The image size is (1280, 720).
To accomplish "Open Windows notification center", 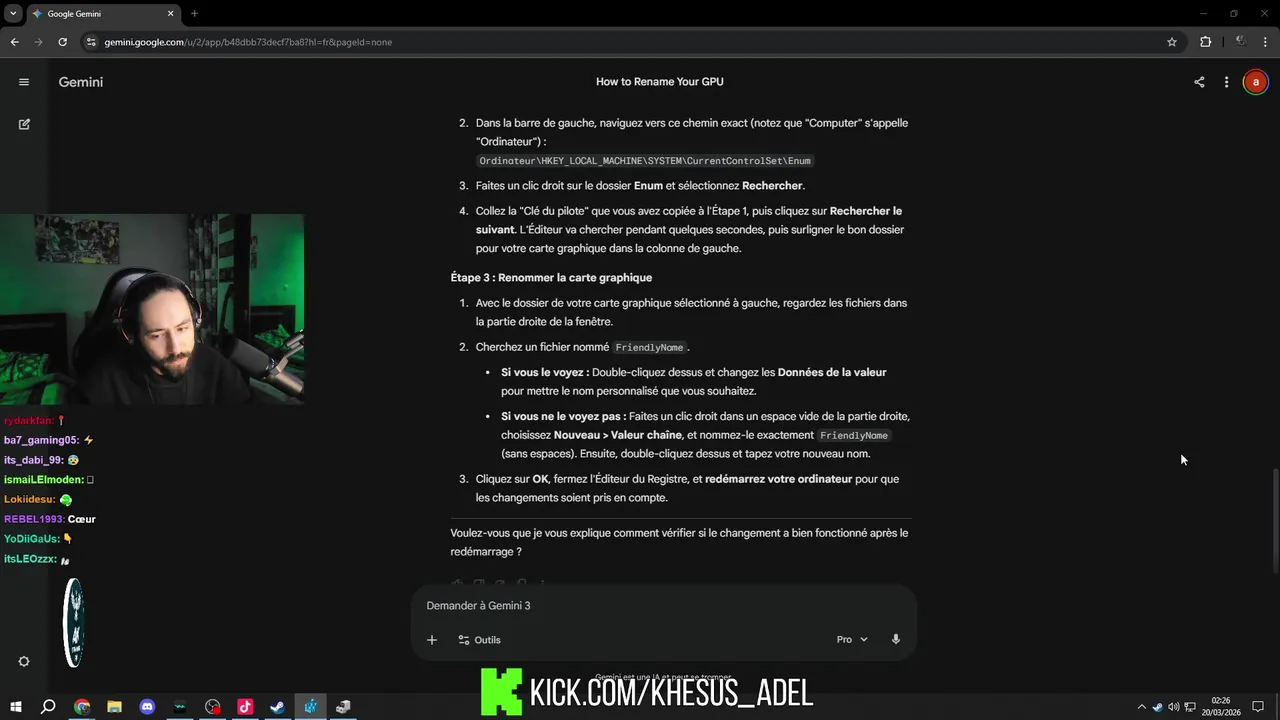I will (x=1258, y=707).
